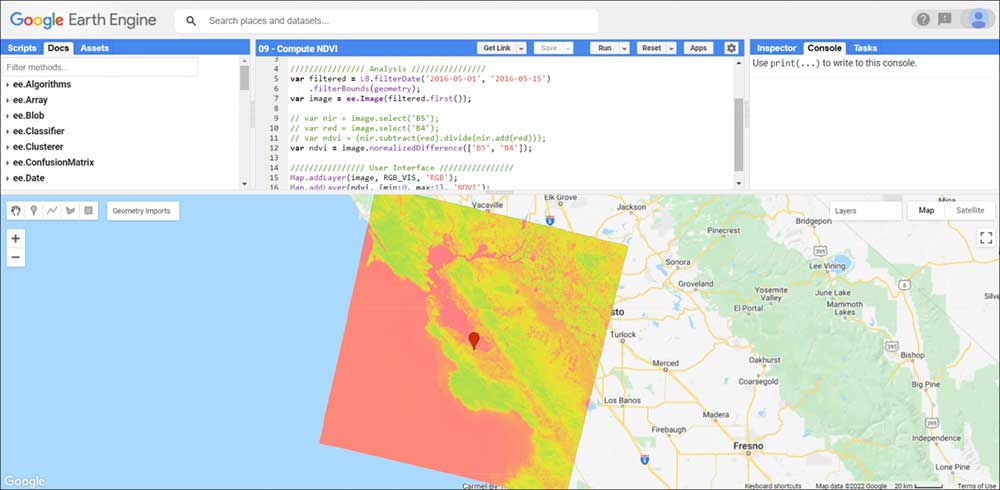
Task: Select the add marker drawing tool
Action: tap(34, 211)
